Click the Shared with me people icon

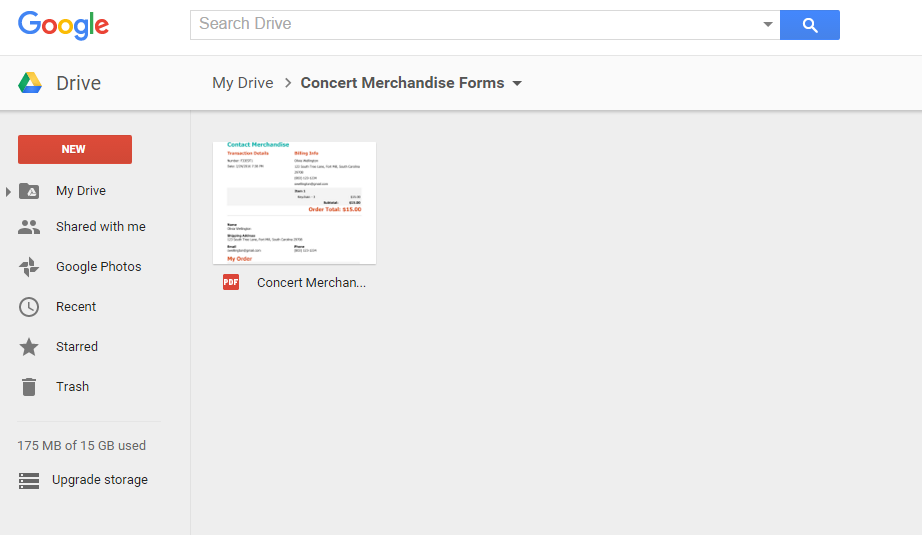pos(29,227)
